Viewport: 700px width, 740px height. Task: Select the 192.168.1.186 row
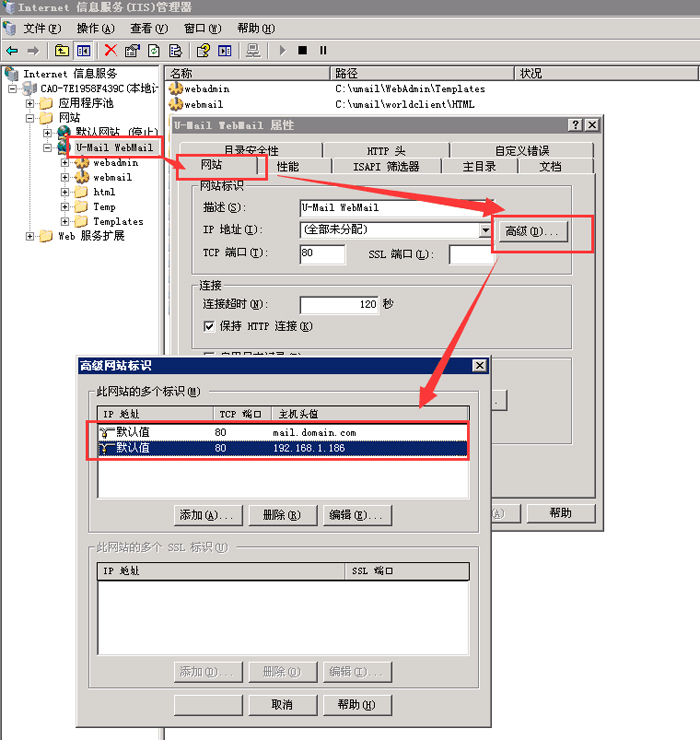coord(282,448)
